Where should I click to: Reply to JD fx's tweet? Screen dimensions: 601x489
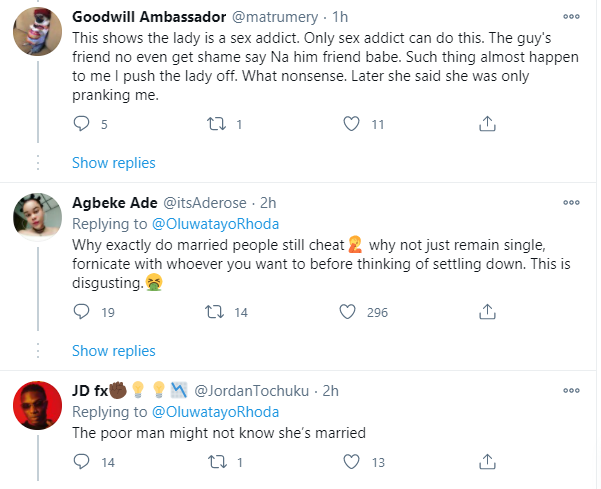coord(84,462)
